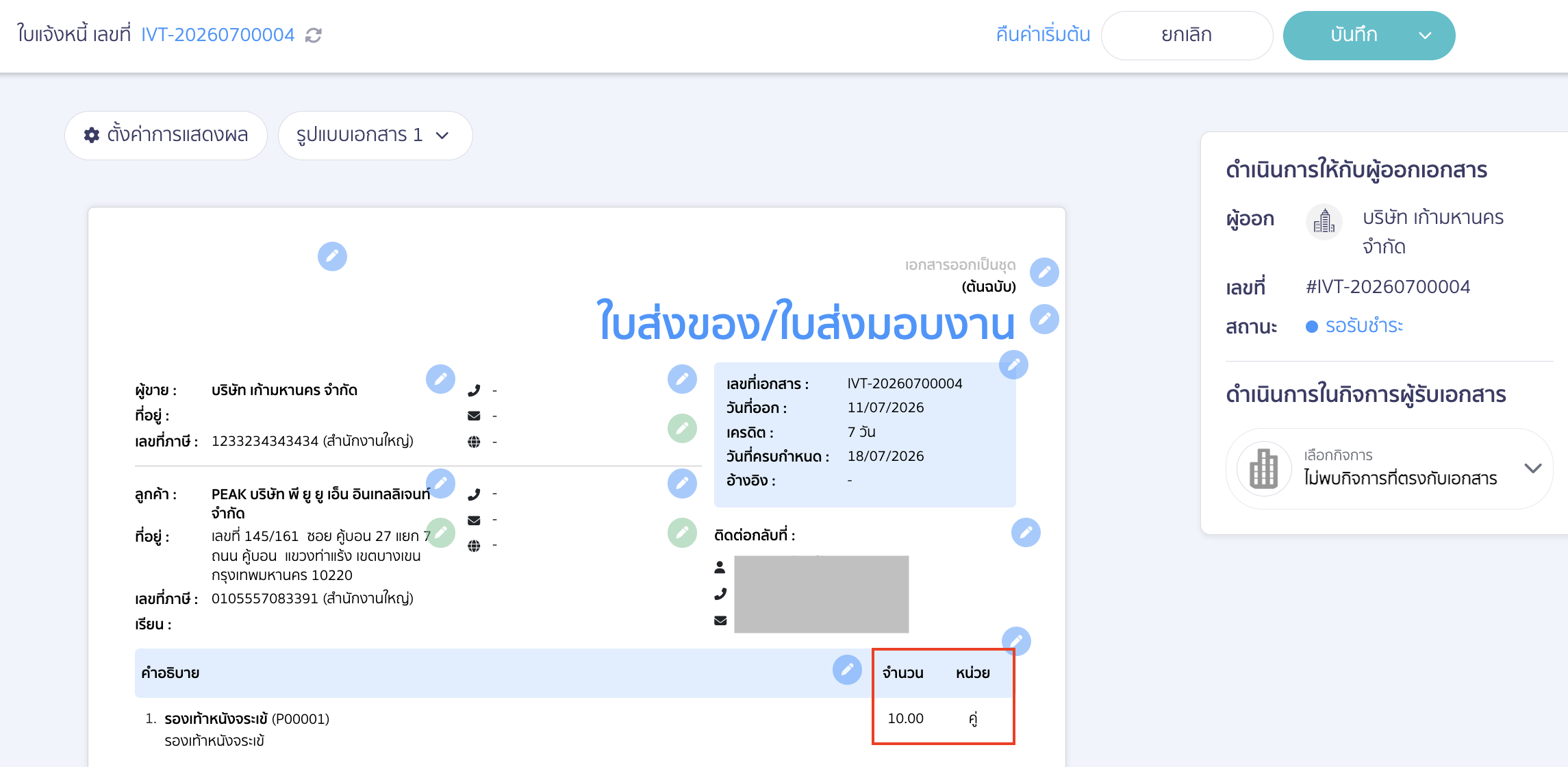Click green pencil beside customer address

(x=440, y=532)
